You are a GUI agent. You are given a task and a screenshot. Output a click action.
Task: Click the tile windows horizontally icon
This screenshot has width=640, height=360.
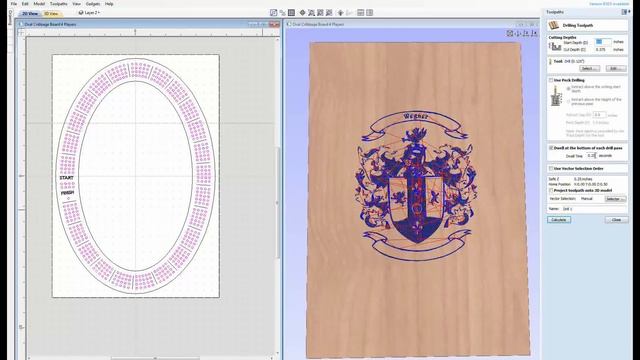click(360, 13)
